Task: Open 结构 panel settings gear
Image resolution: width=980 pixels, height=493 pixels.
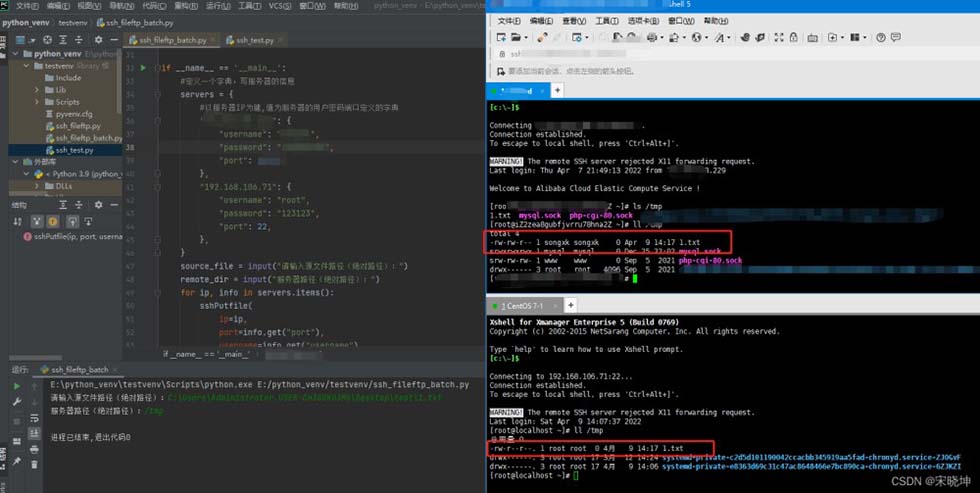Action: [x=98, y=205]
